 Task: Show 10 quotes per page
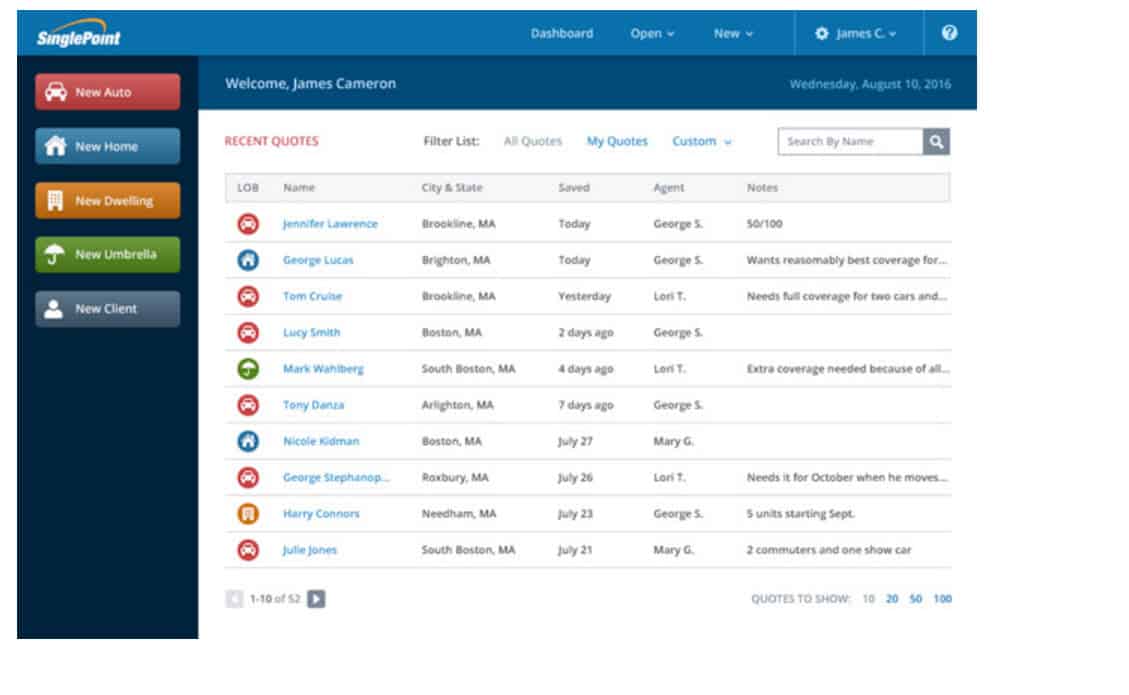[868, 598]
